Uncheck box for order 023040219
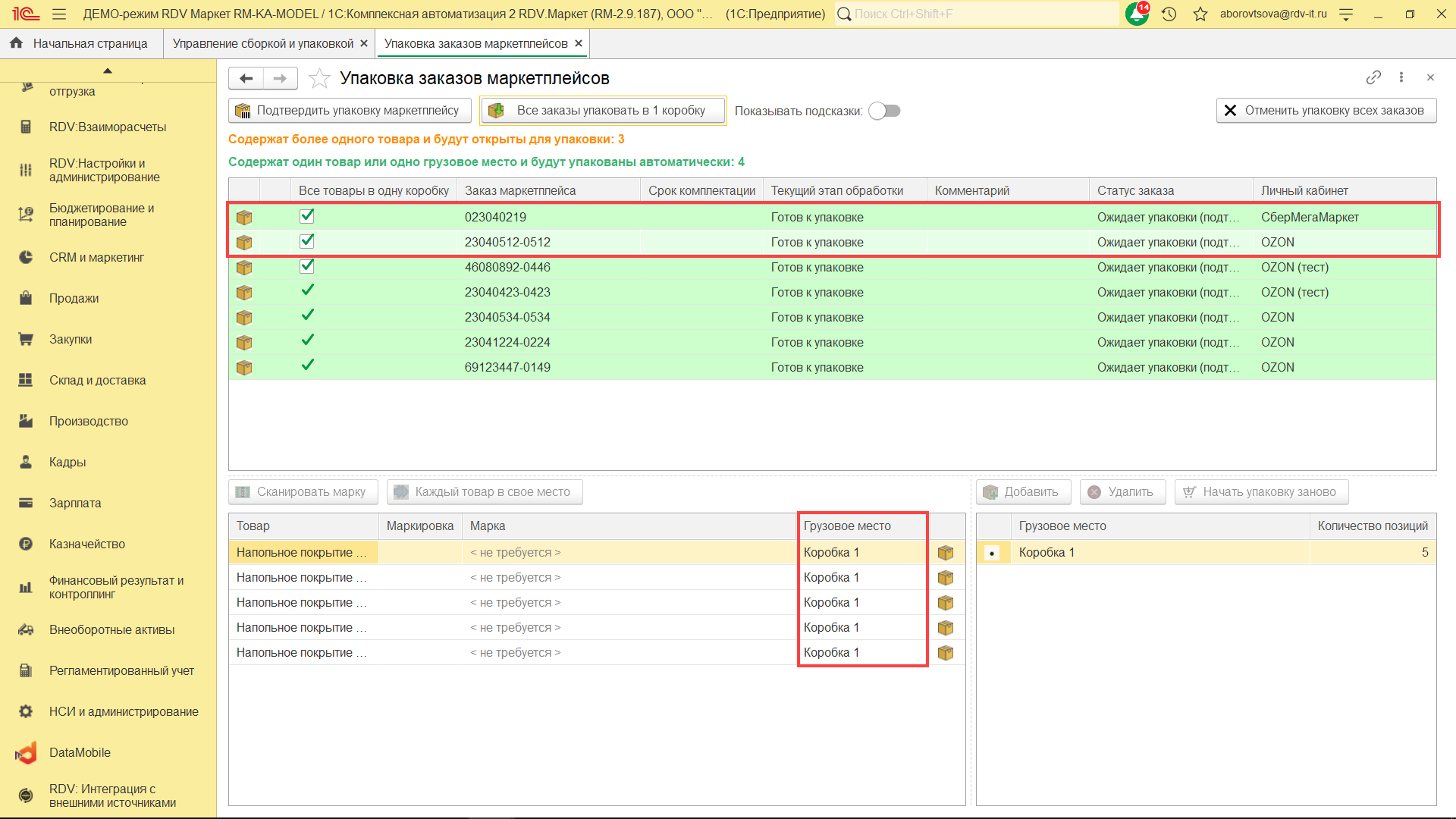1456x819 pixels. click(x=307, y=216)
